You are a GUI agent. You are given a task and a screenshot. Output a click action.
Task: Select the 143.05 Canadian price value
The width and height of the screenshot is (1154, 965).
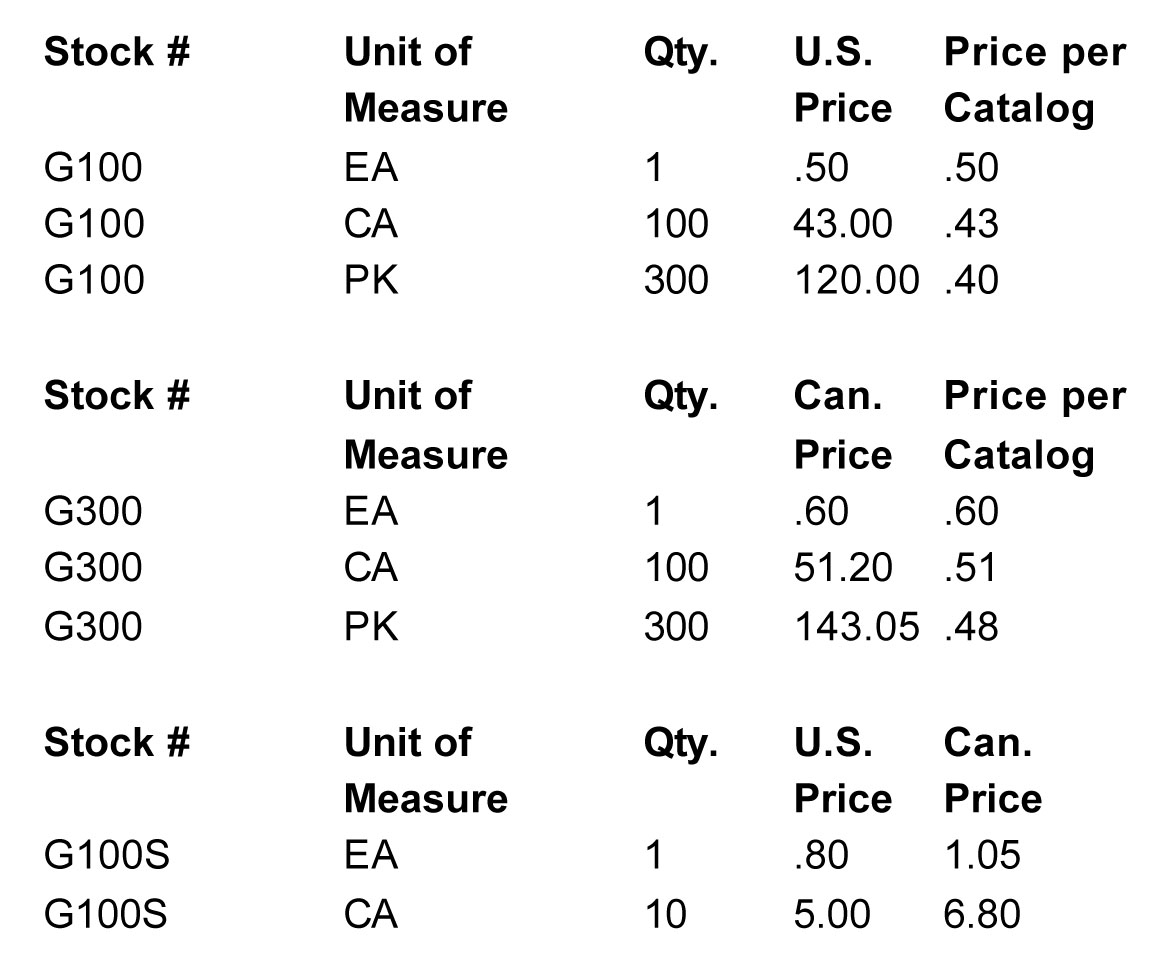coord(857,626)
